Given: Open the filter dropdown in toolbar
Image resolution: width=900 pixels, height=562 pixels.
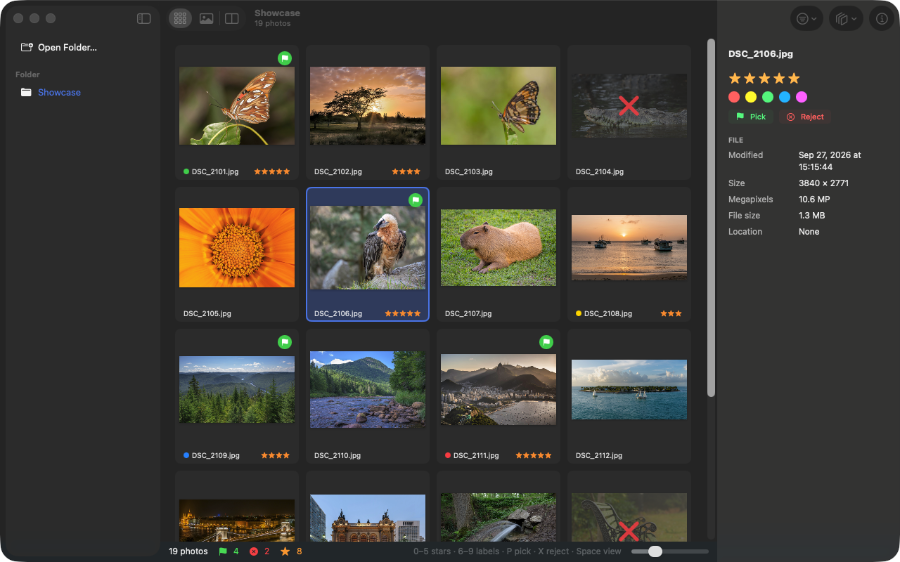Looking at the screenshot, I should 806,18.
